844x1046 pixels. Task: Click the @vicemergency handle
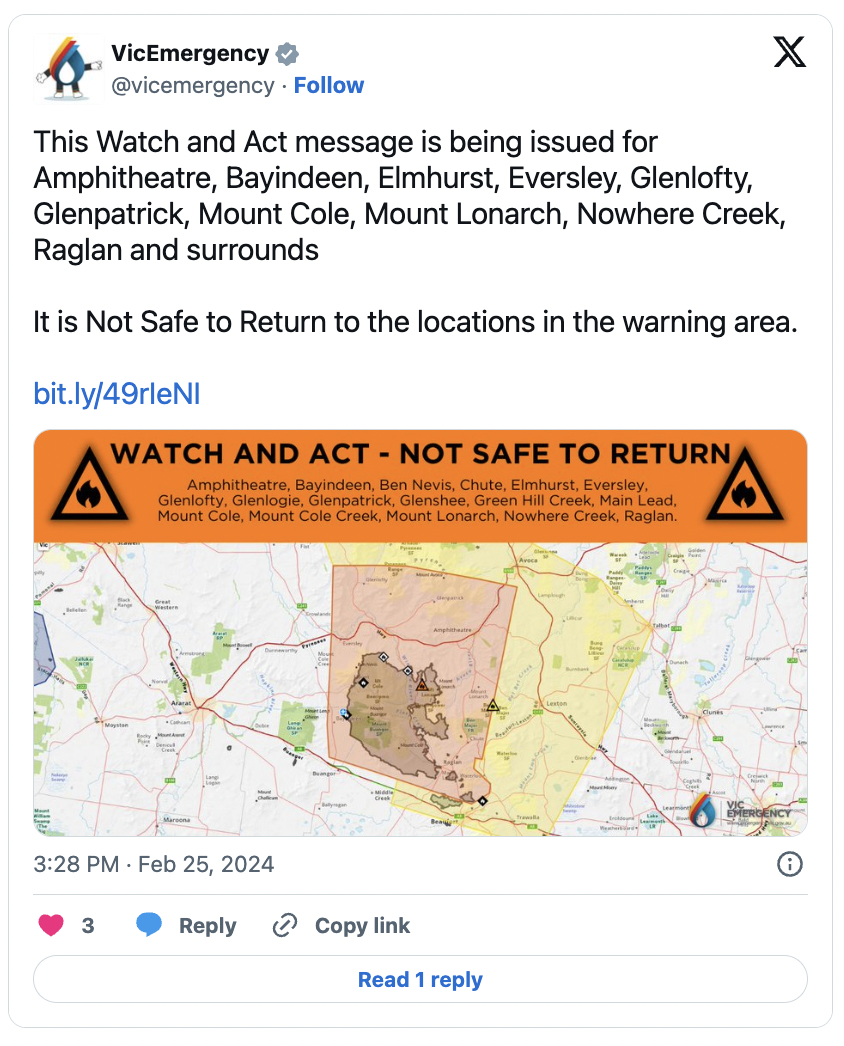pyautogui.click(x=193, y=86)
